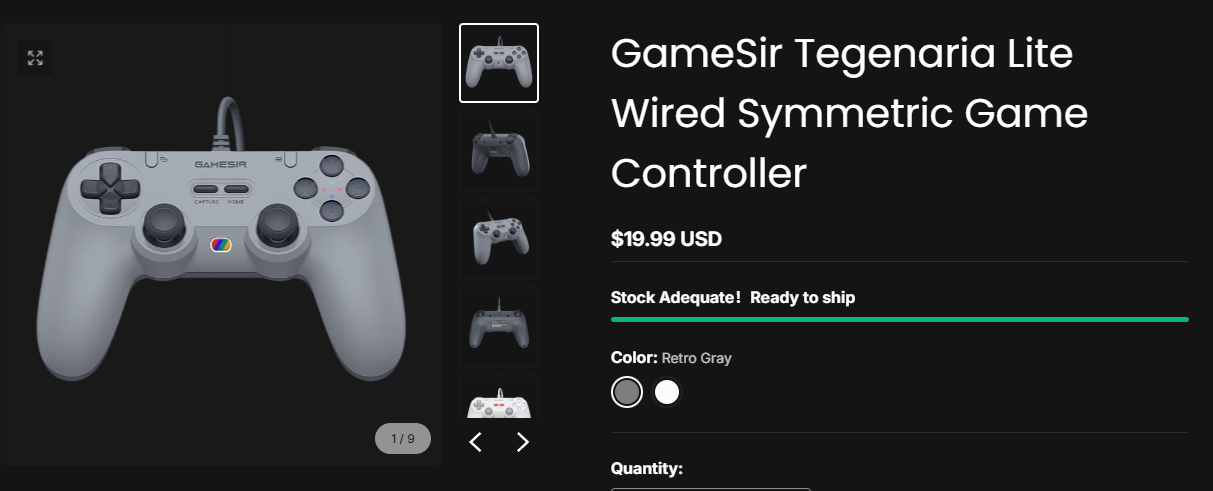Click the Stock Adequate Ready to ship text

[x=733, y=298]
